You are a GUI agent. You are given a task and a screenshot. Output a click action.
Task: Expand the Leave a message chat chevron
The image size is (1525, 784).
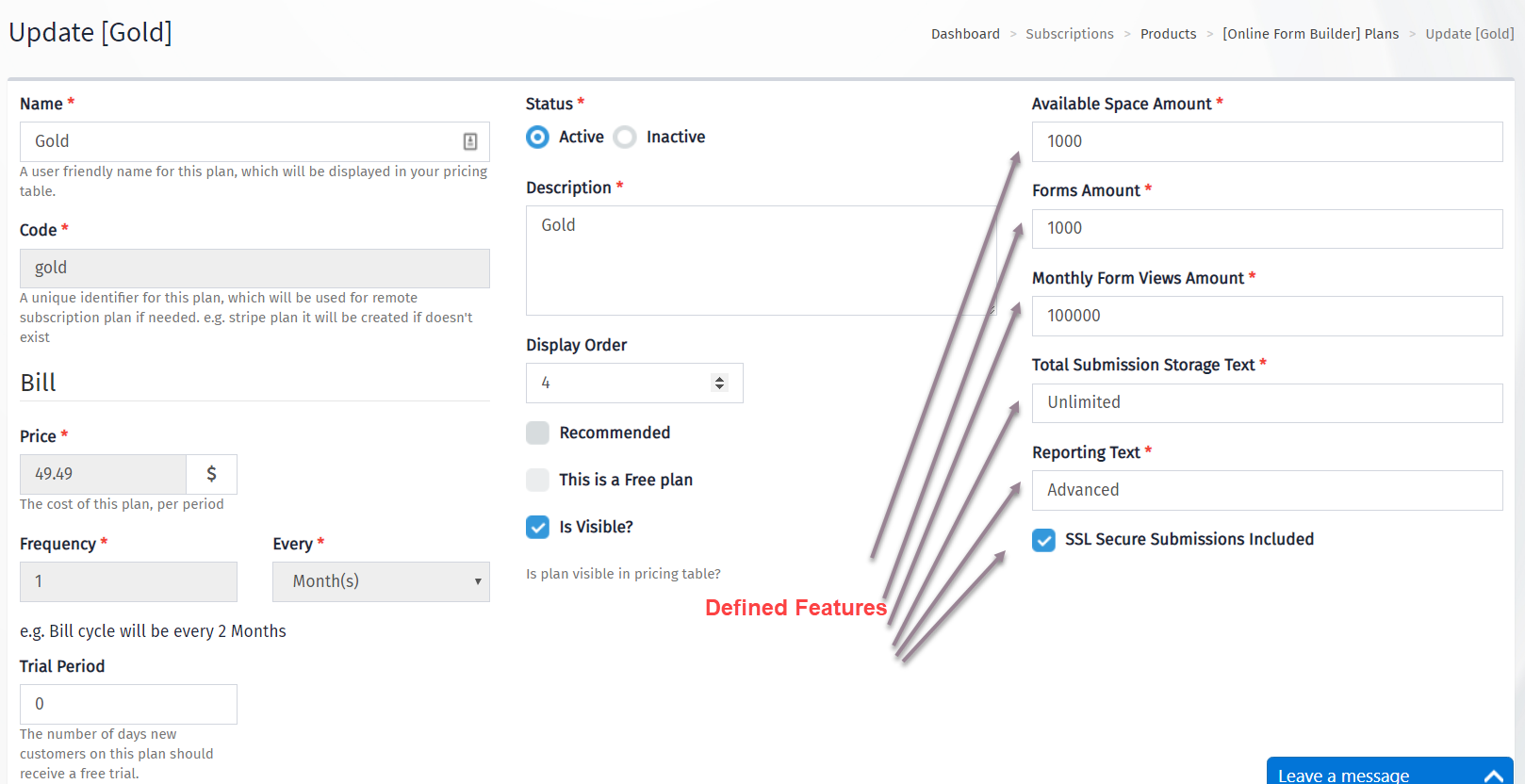1493,776
